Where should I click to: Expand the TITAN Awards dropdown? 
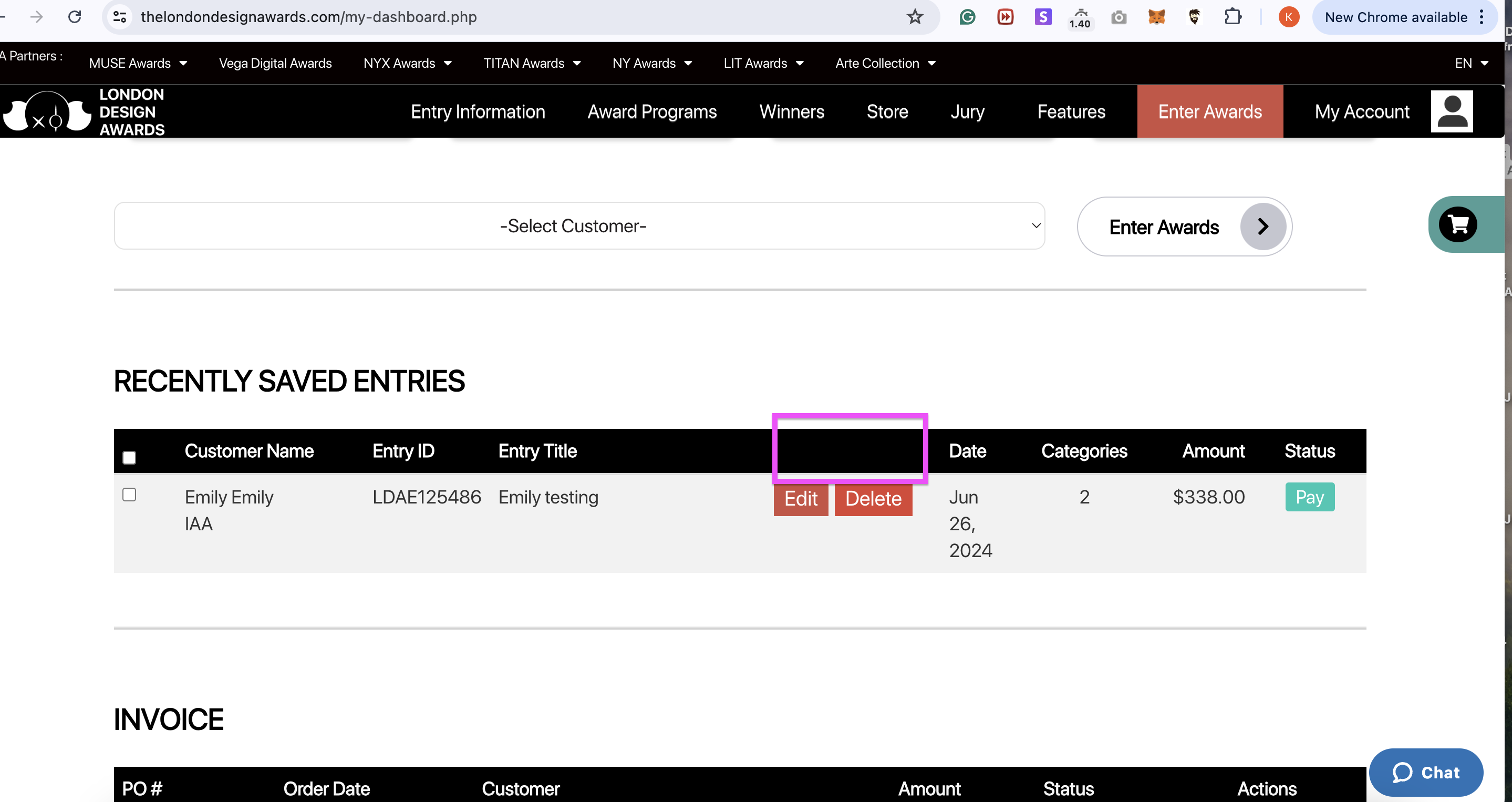tap(532, 64)
